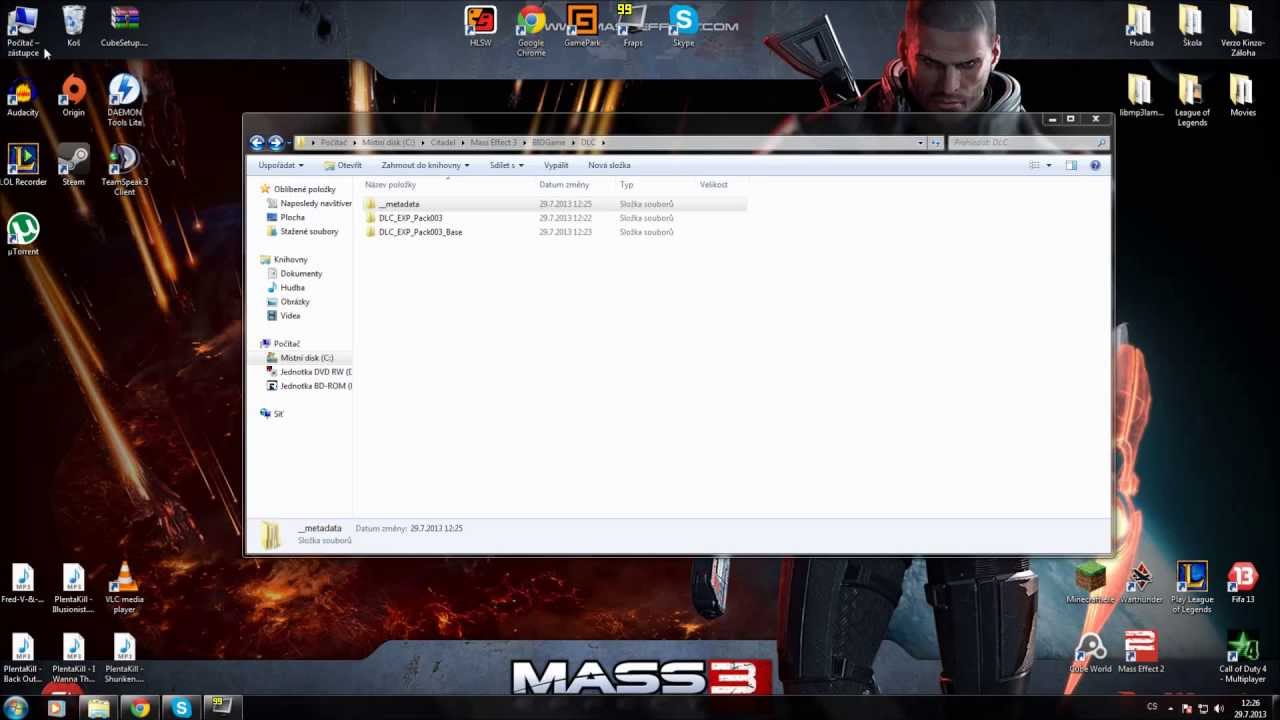Go forward with Explorer's forward arrow
Screen dimensions: 1280x720
coord(275,143)
